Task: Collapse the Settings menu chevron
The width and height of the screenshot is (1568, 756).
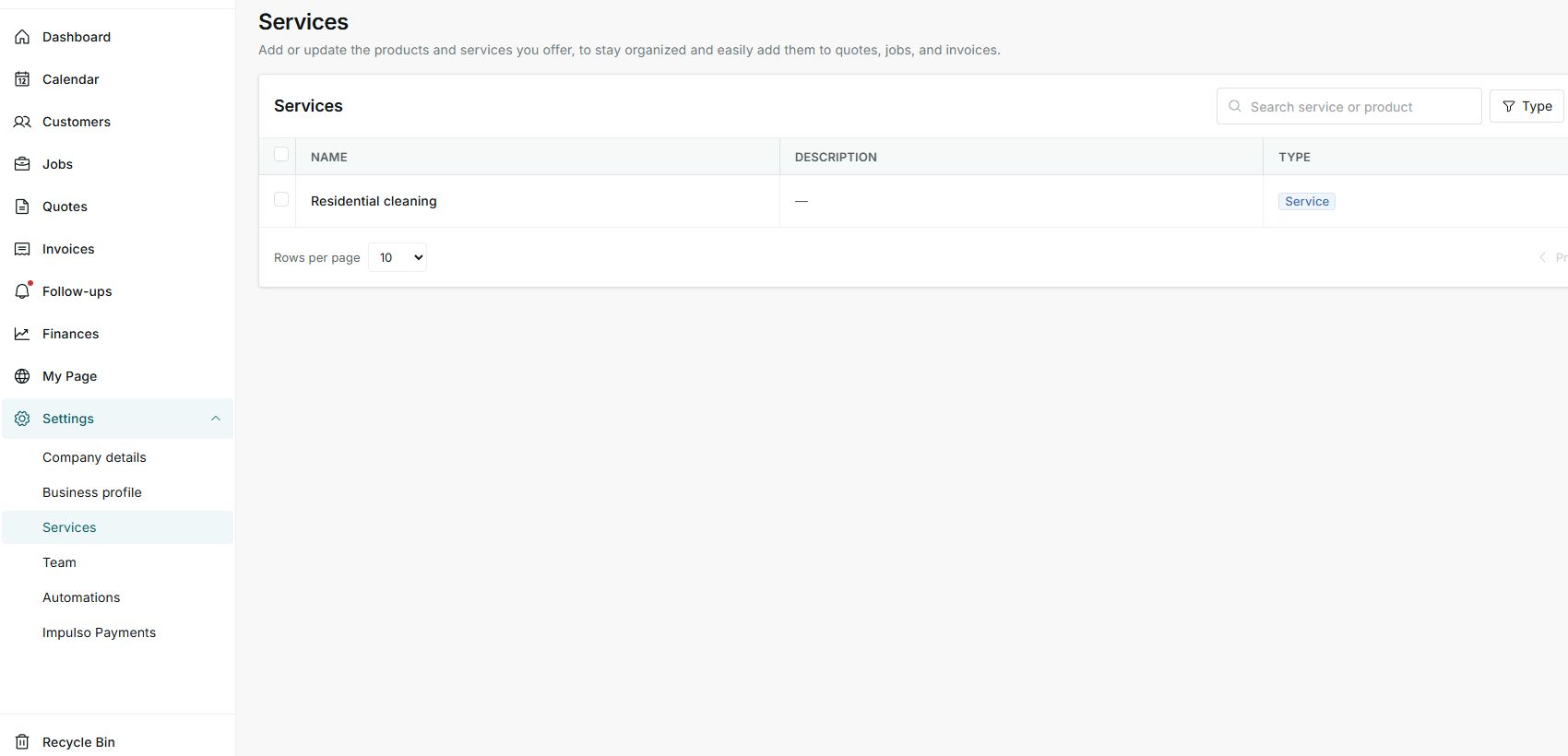Action: click(x=216, y=419)
